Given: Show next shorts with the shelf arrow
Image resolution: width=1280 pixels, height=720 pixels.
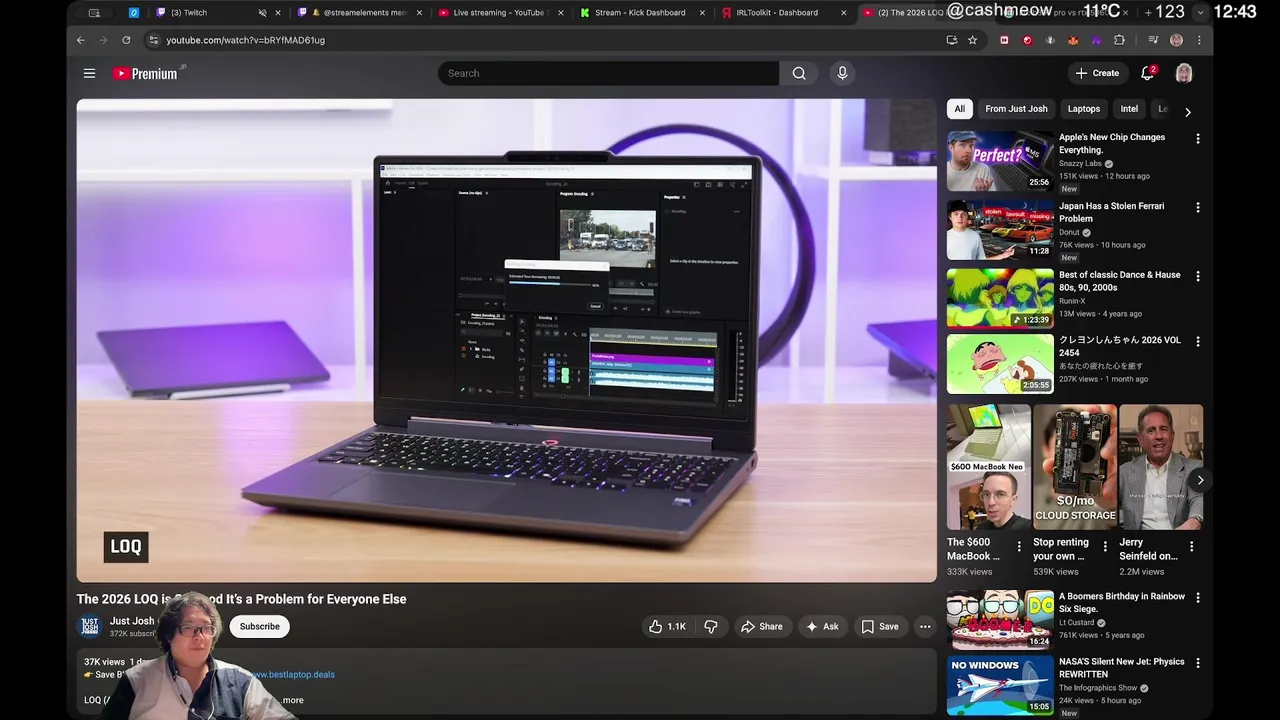Looking at the screenshot, I should [1200, 480].
